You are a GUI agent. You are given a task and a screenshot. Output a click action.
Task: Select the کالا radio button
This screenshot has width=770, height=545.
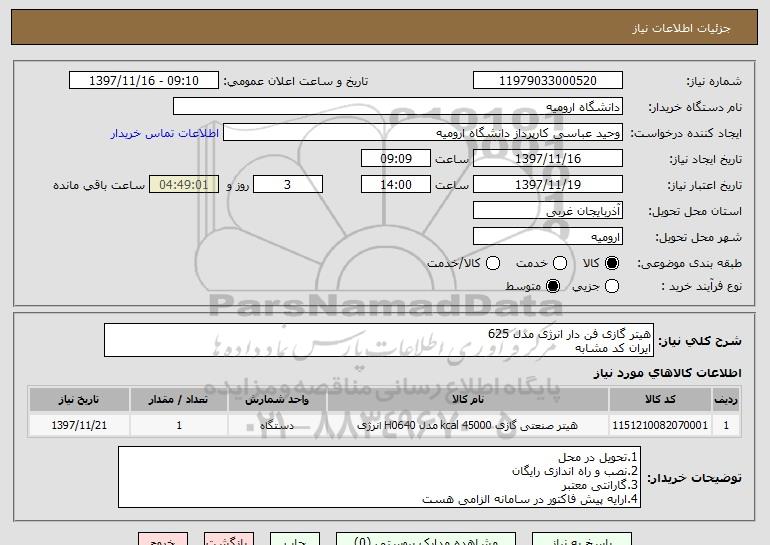click(x=612, y=263)
